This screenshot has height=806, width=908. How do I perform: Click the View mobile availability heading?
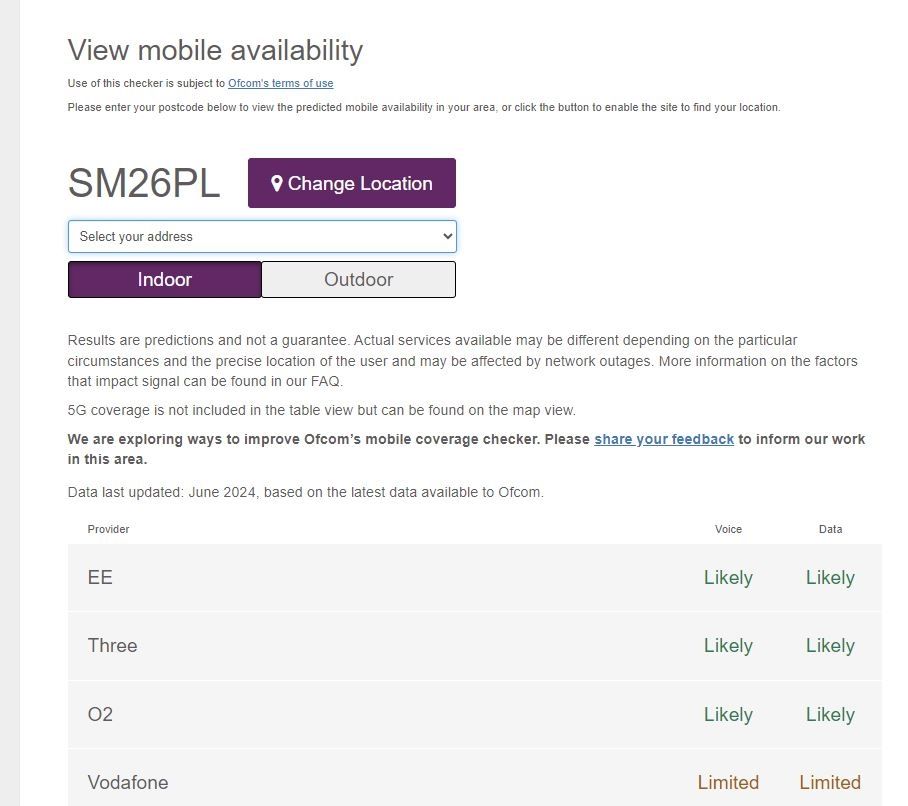point(215,50)
